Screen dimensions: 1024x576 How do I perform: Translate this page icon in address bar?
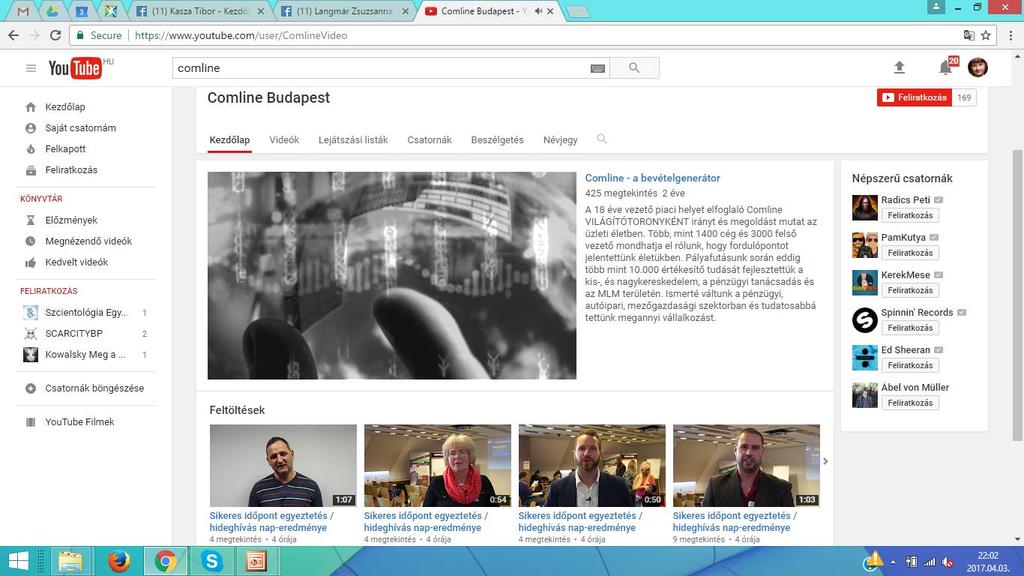968,35
